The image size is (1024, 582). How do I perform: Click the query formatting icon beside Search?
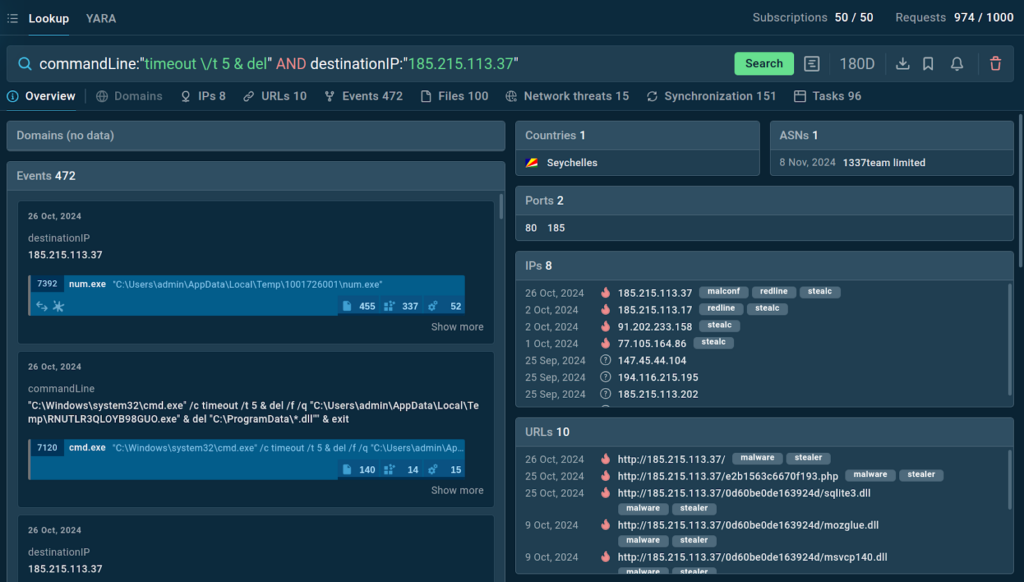812,64
